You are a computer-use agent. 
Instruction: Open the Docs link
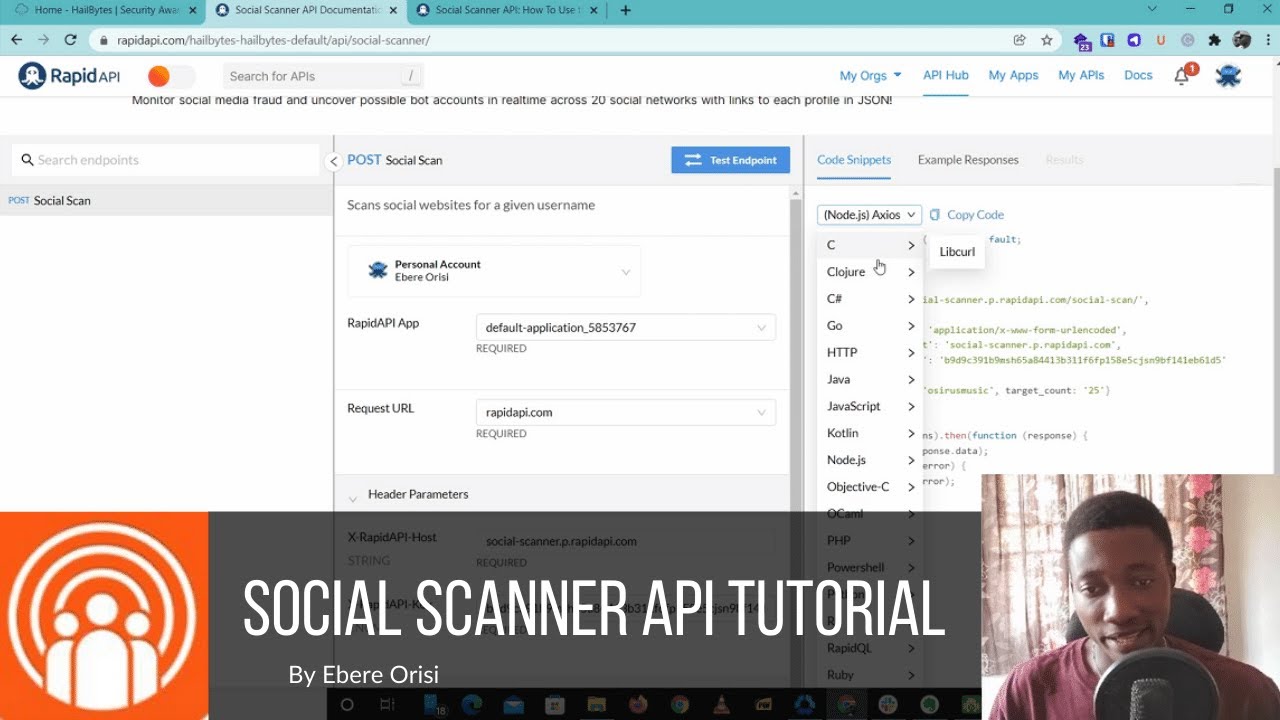click(x=1138, y=75)
